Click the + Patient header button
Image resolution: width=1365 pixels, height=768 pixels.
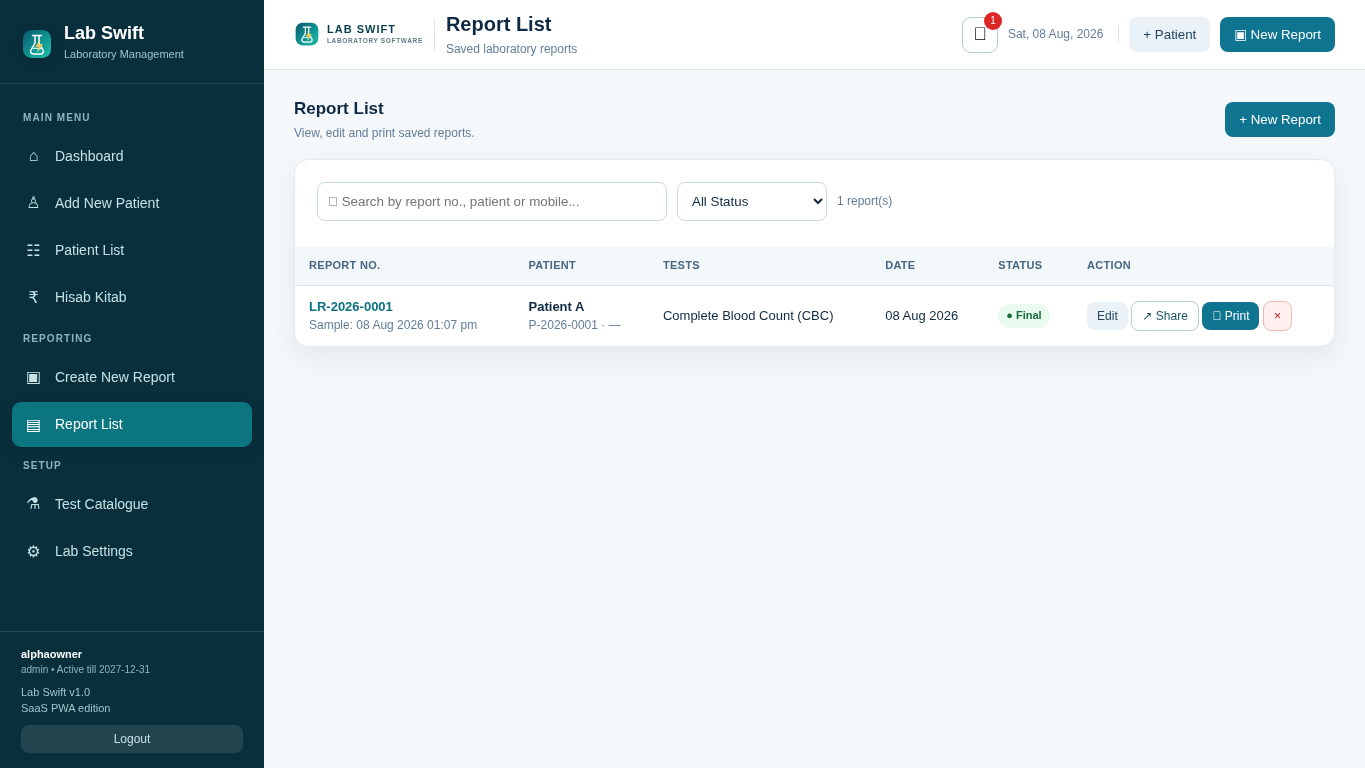[1169, 34]
